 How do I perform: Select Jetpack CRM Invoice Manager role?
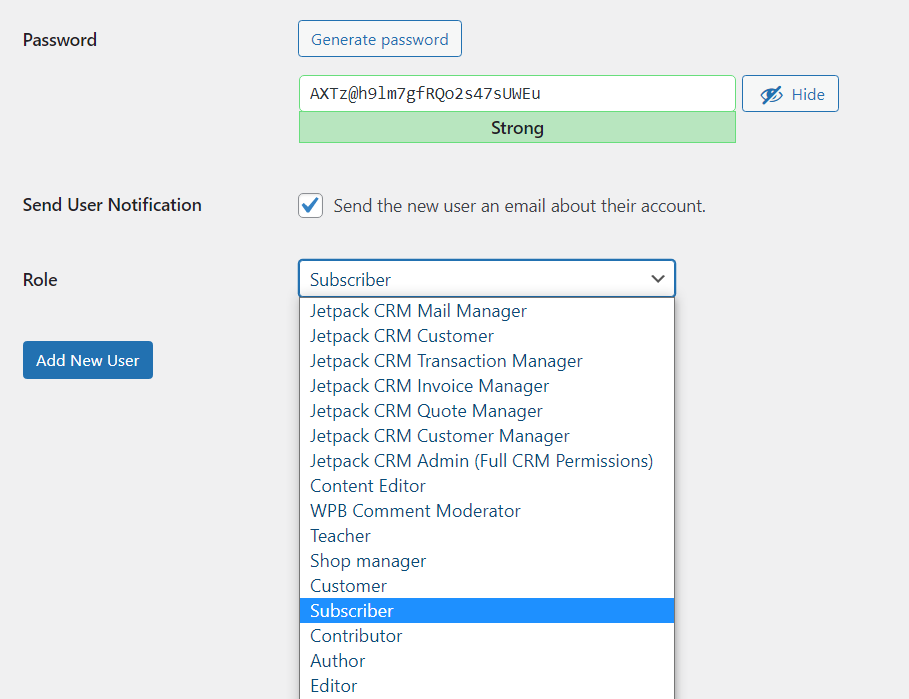(429, 385)
